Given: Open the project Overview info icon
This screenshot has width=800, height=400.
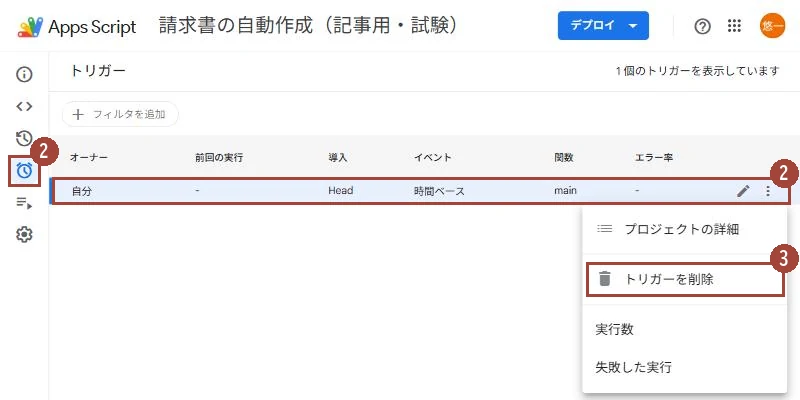Looking at the screenshot, I should pos(24,74).
